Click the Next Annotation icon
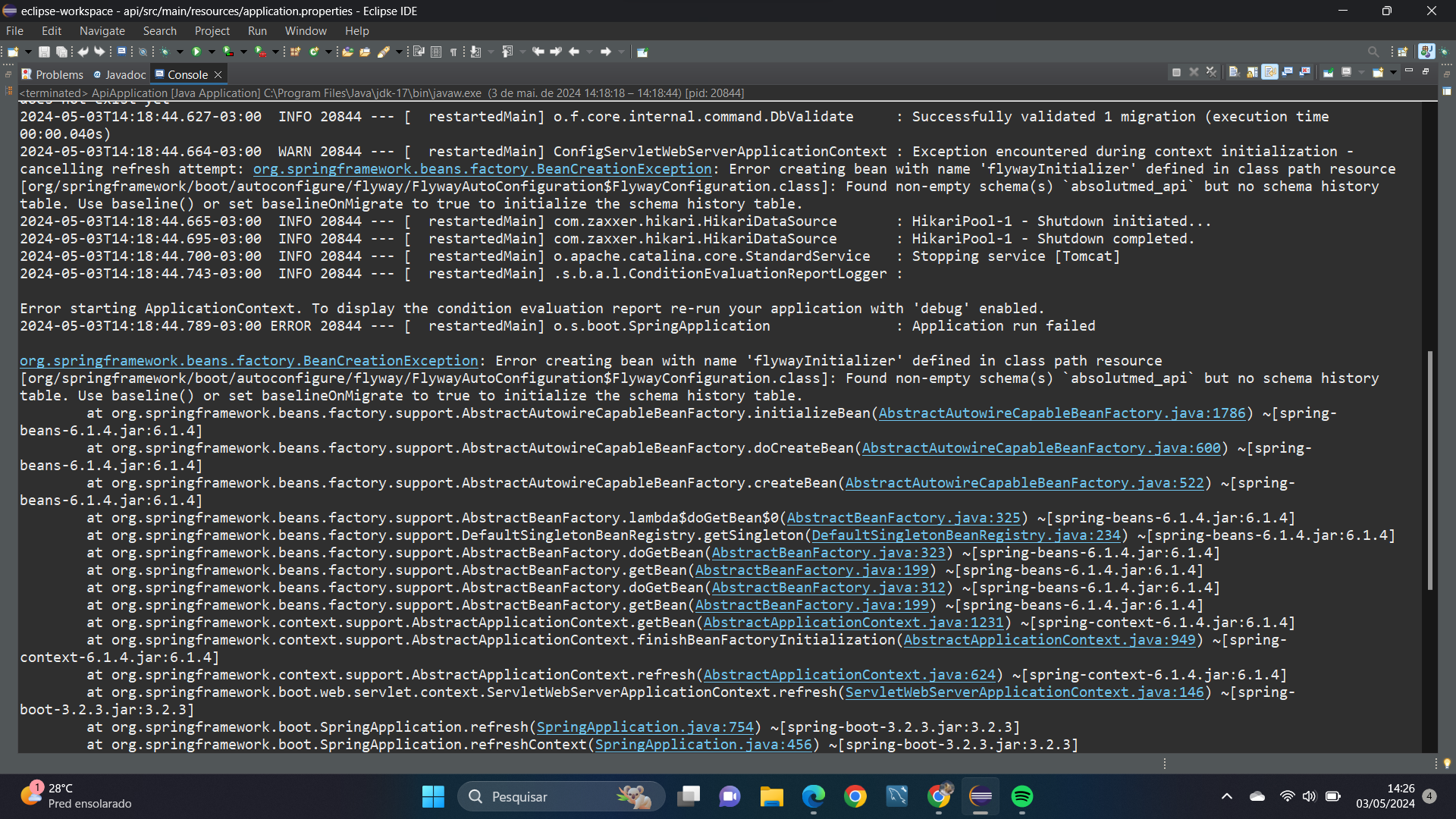Screen dimensions: 1456x819 pos(475,52)
